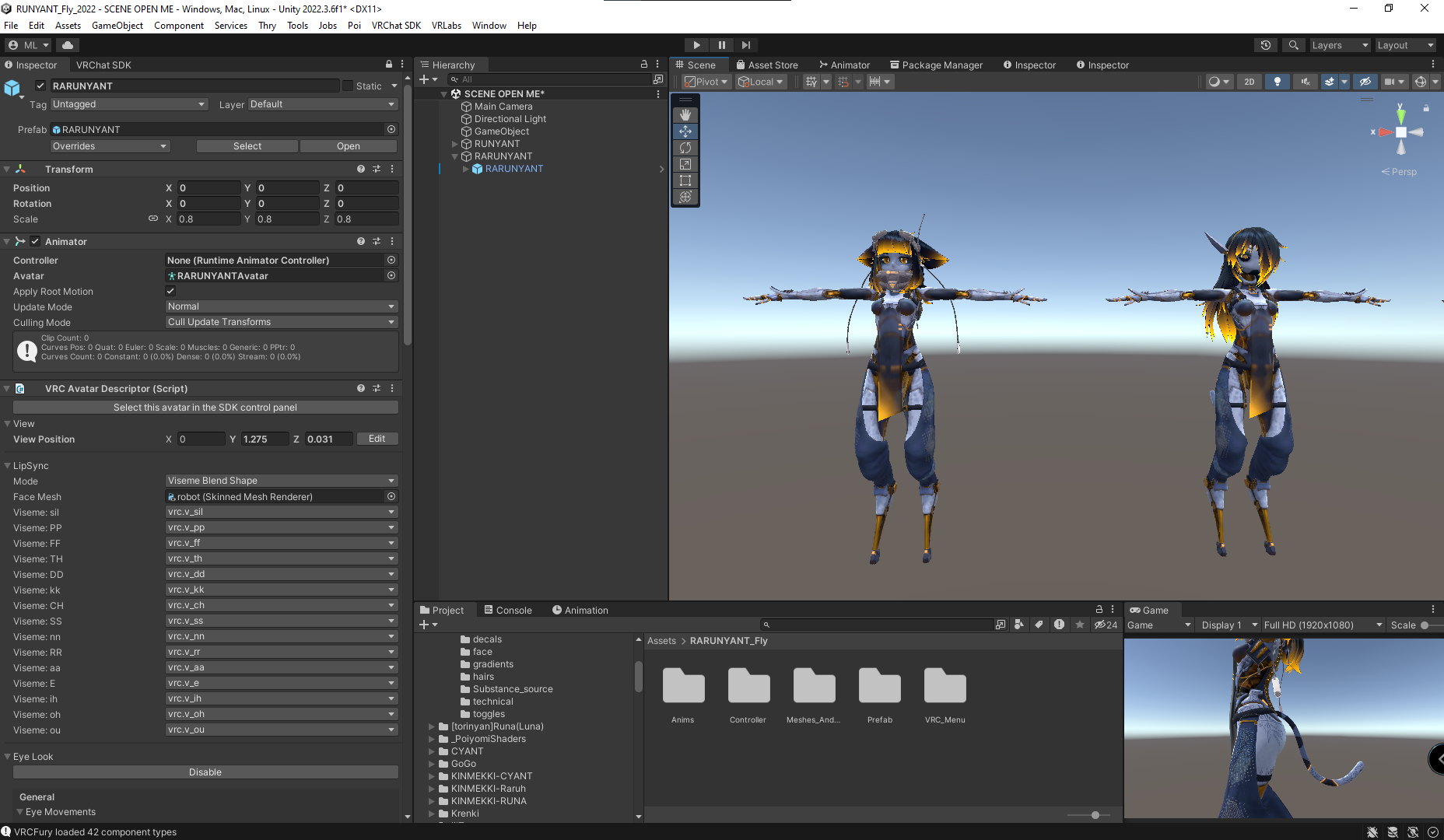The image size is (1444, 840).
Task: Open the scene Gizmos menu icon
Action: pyautogui.click(x=1420, y=82)
